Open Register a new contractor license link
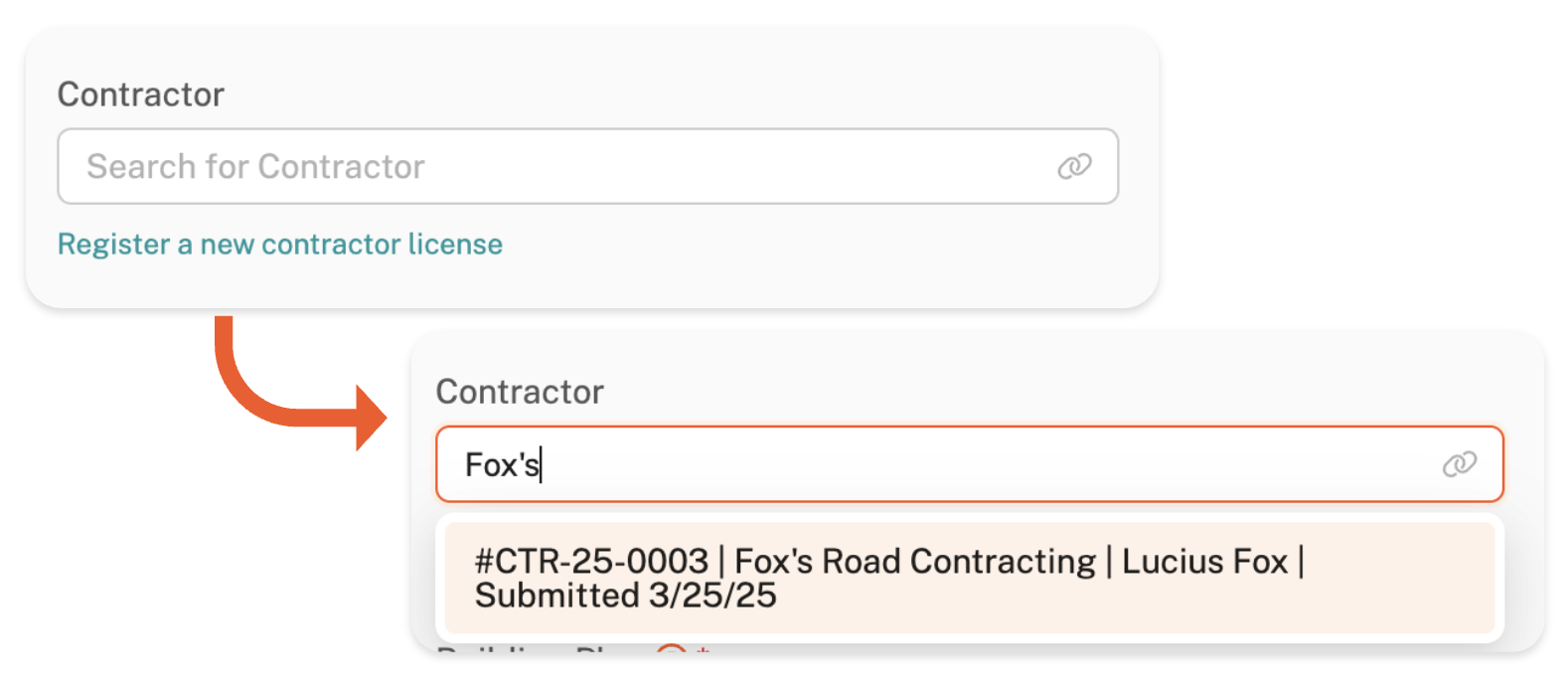This screenshot has width=1568, height=692. point(279,245)
